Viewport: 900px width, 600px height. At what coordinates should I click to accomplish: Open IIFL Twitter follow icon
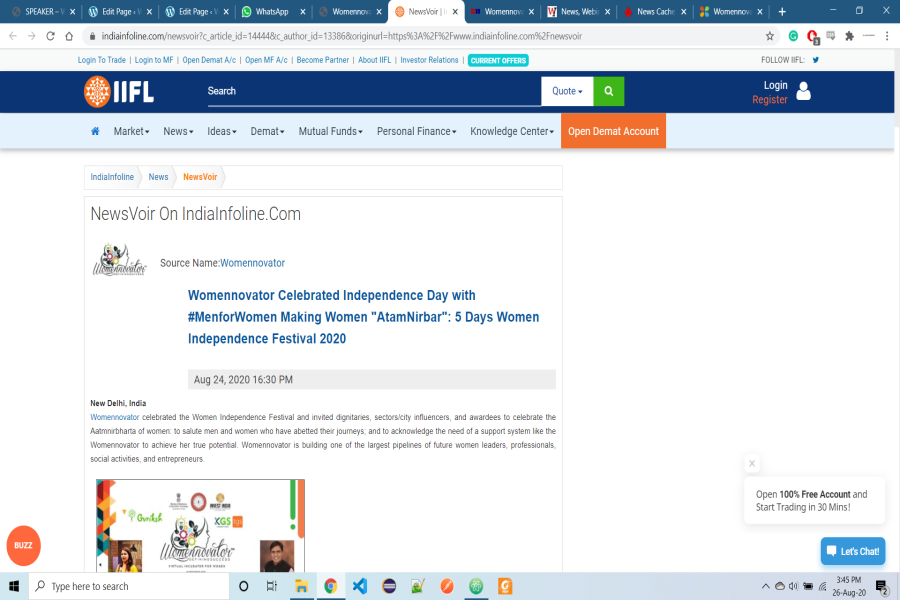pyautogui.click(x=816, y=60)
